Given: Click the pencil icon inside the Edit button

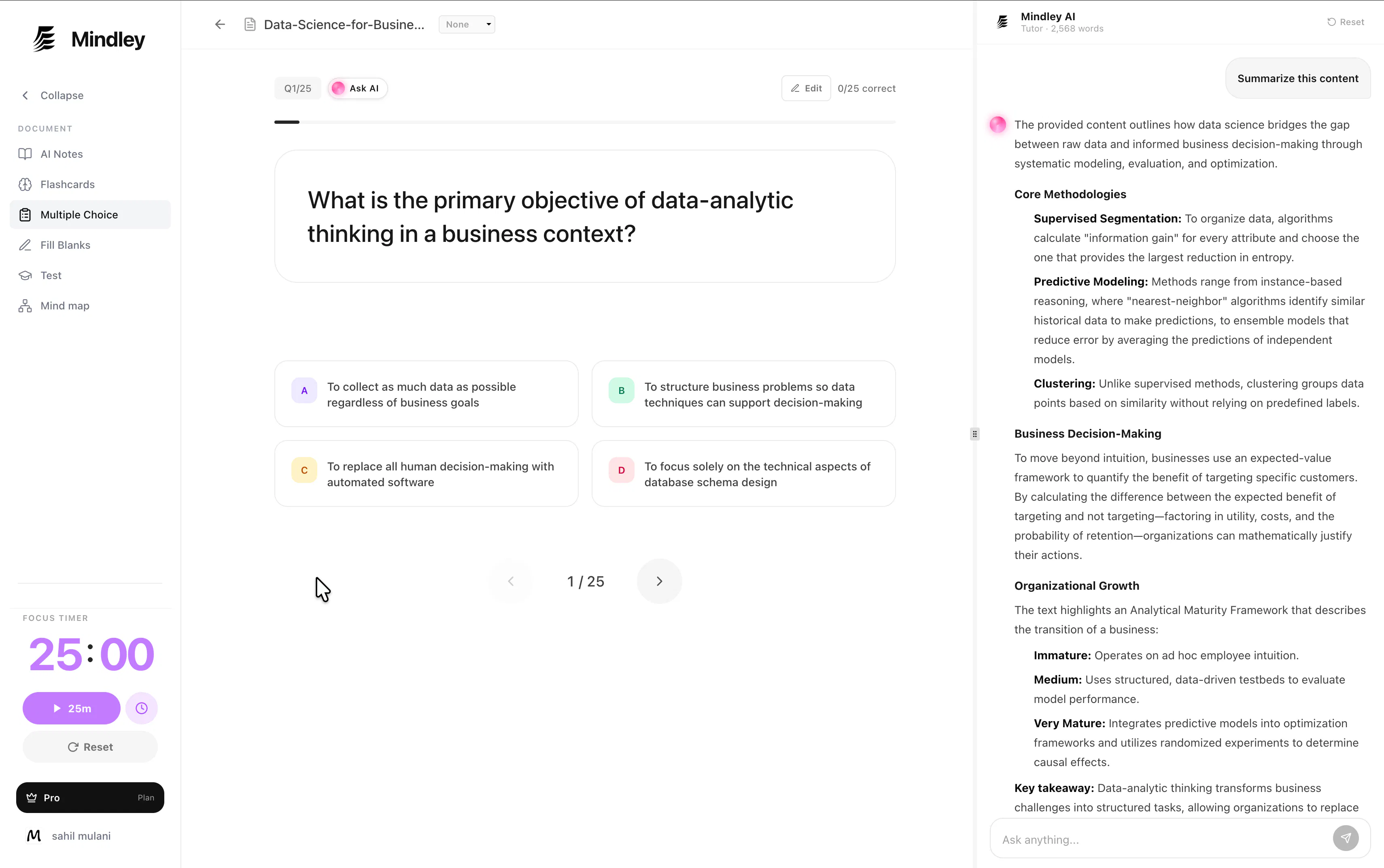Looking at the screenshot, I should 795,89.
